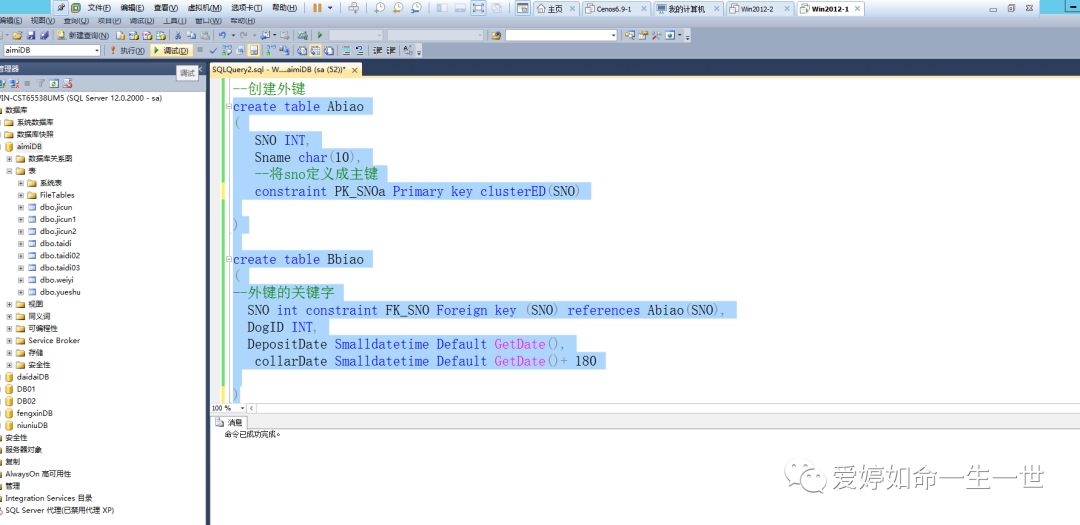Switch to the 消息 messages tab

click(229, 422)
